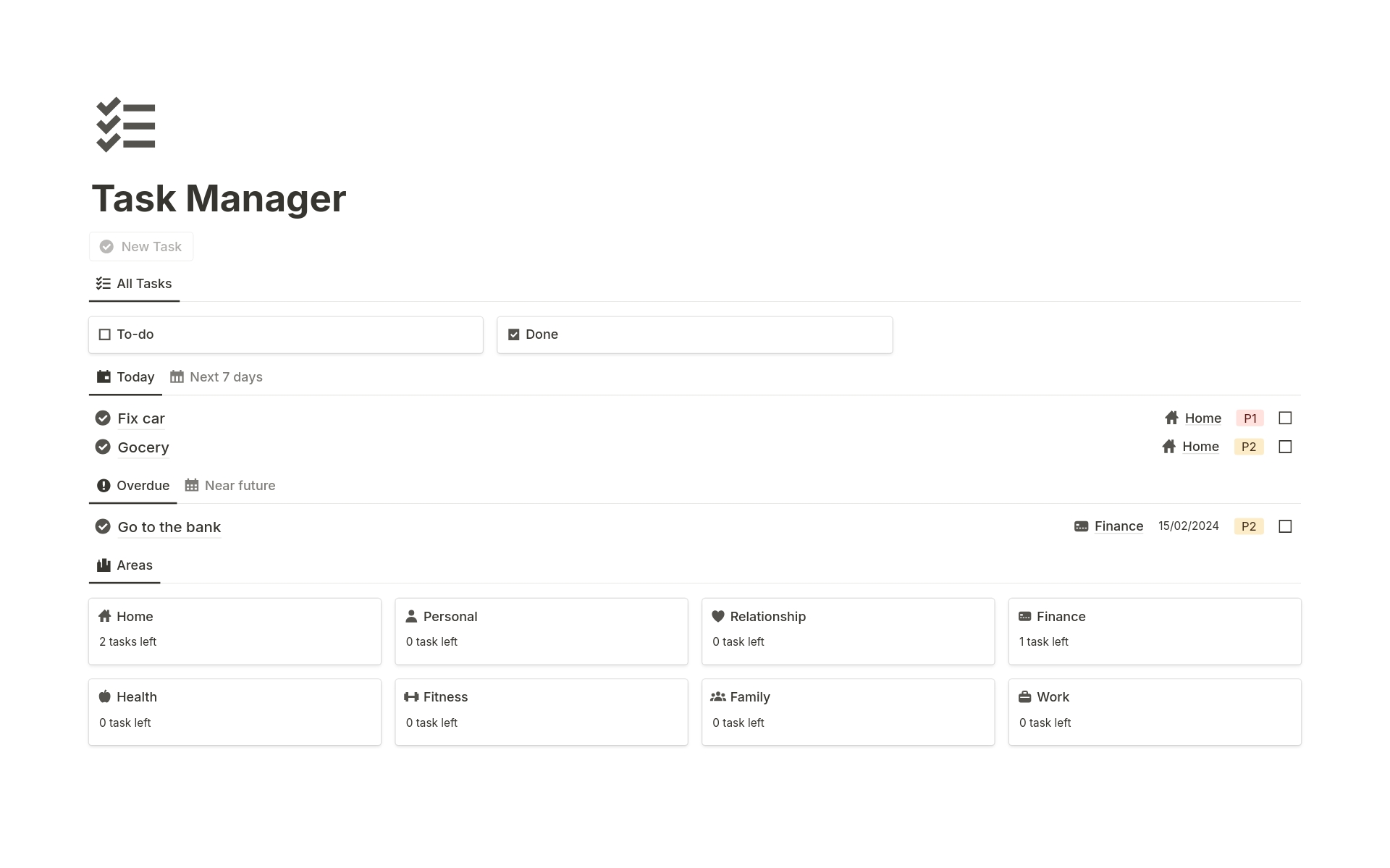
Task: Click the Finance area card
Action: pos(1155,628)
